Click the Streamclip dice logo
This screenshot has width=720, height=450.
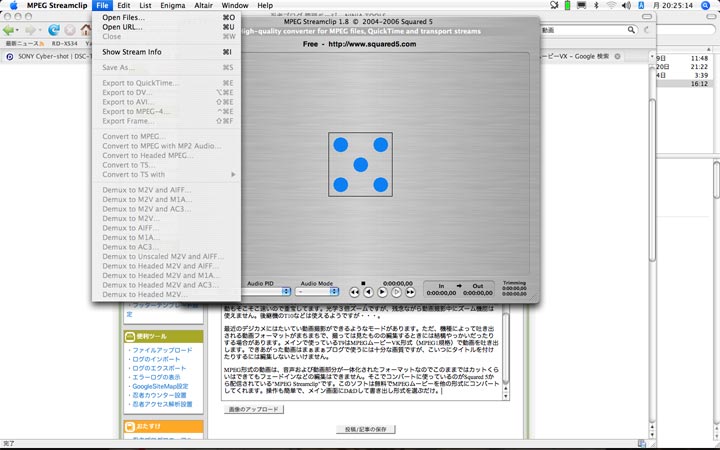point(360,164)
